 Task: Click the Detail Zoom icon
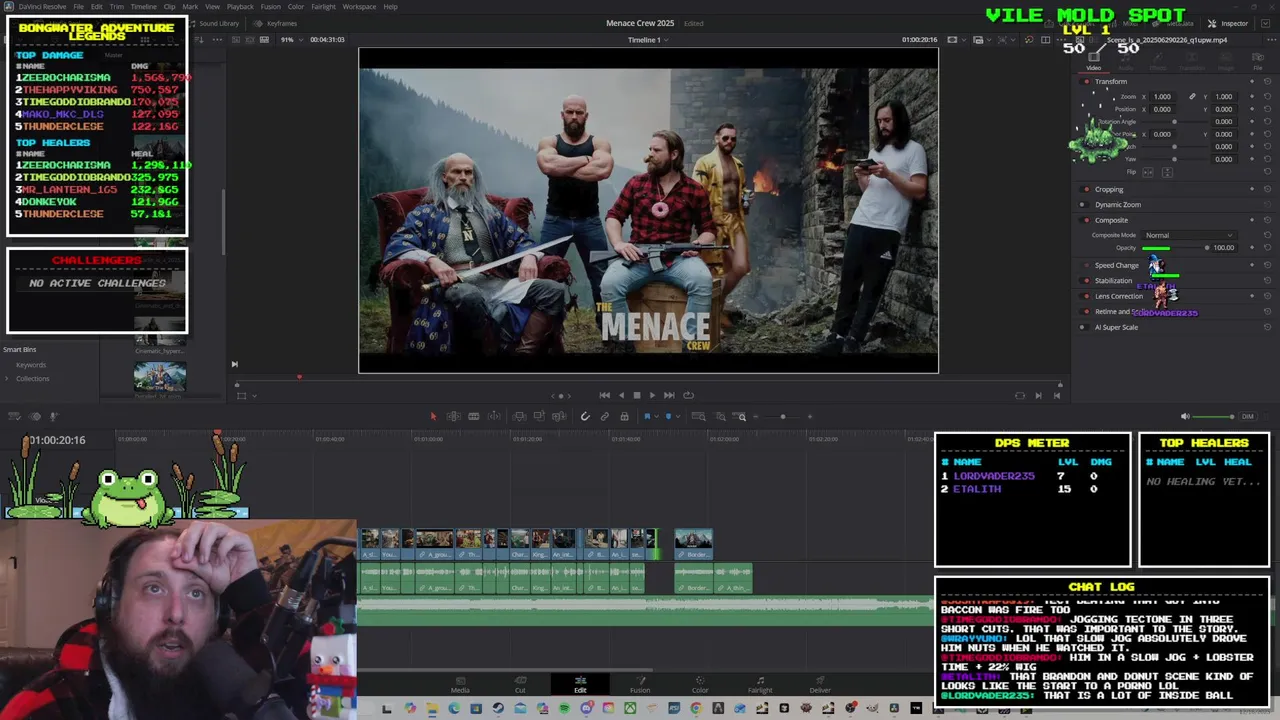[721, 416]
